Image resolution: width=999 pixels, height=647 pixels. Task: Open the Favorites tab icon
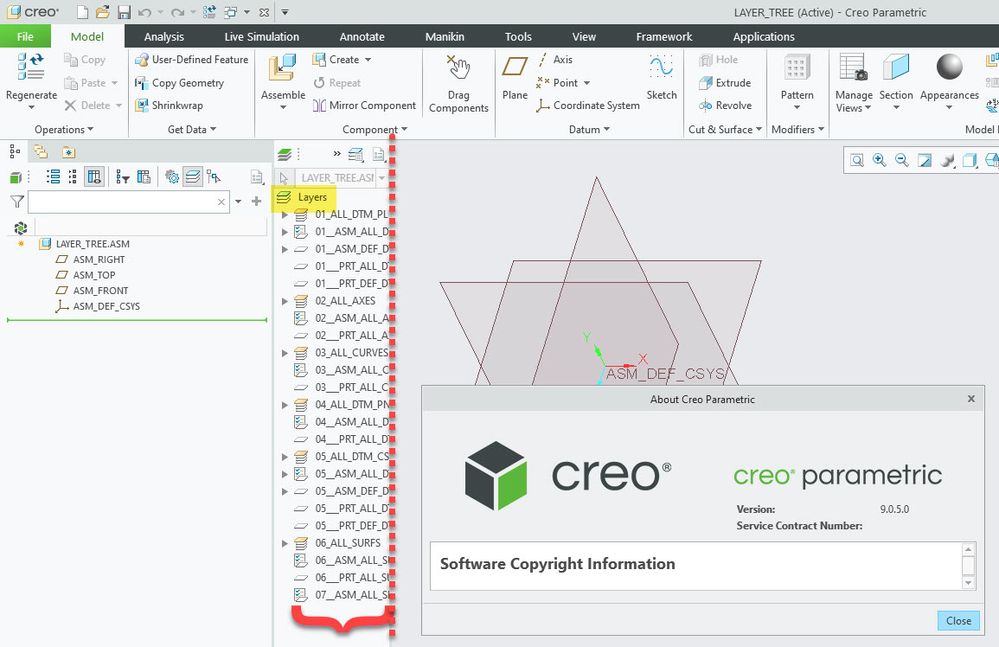pos(69,152)
